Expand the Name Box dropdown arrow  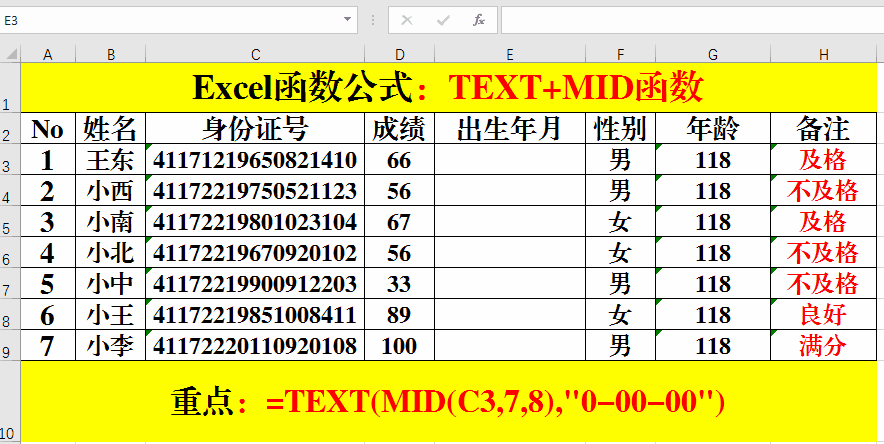[347, 20]
